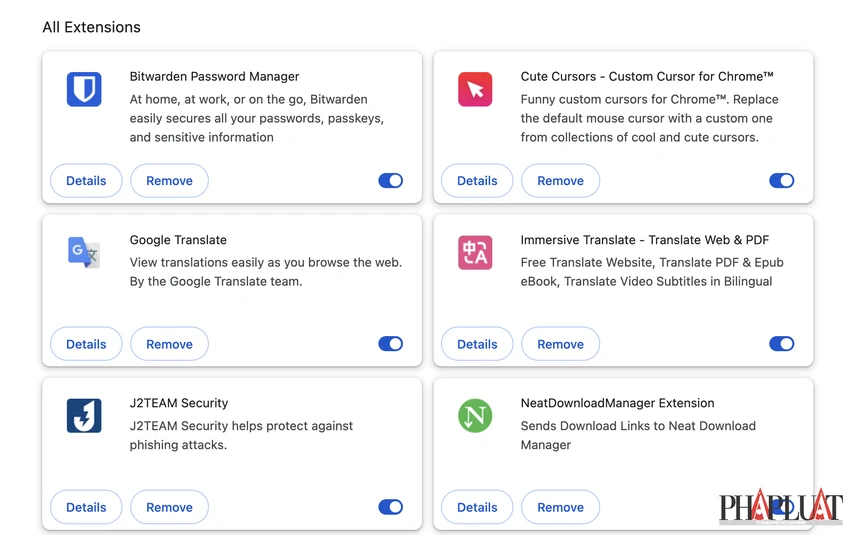Click the J2TEAM Security icon
Image resolution: width=850 pixels, height=535 pixels.
[x=84, y=416]
